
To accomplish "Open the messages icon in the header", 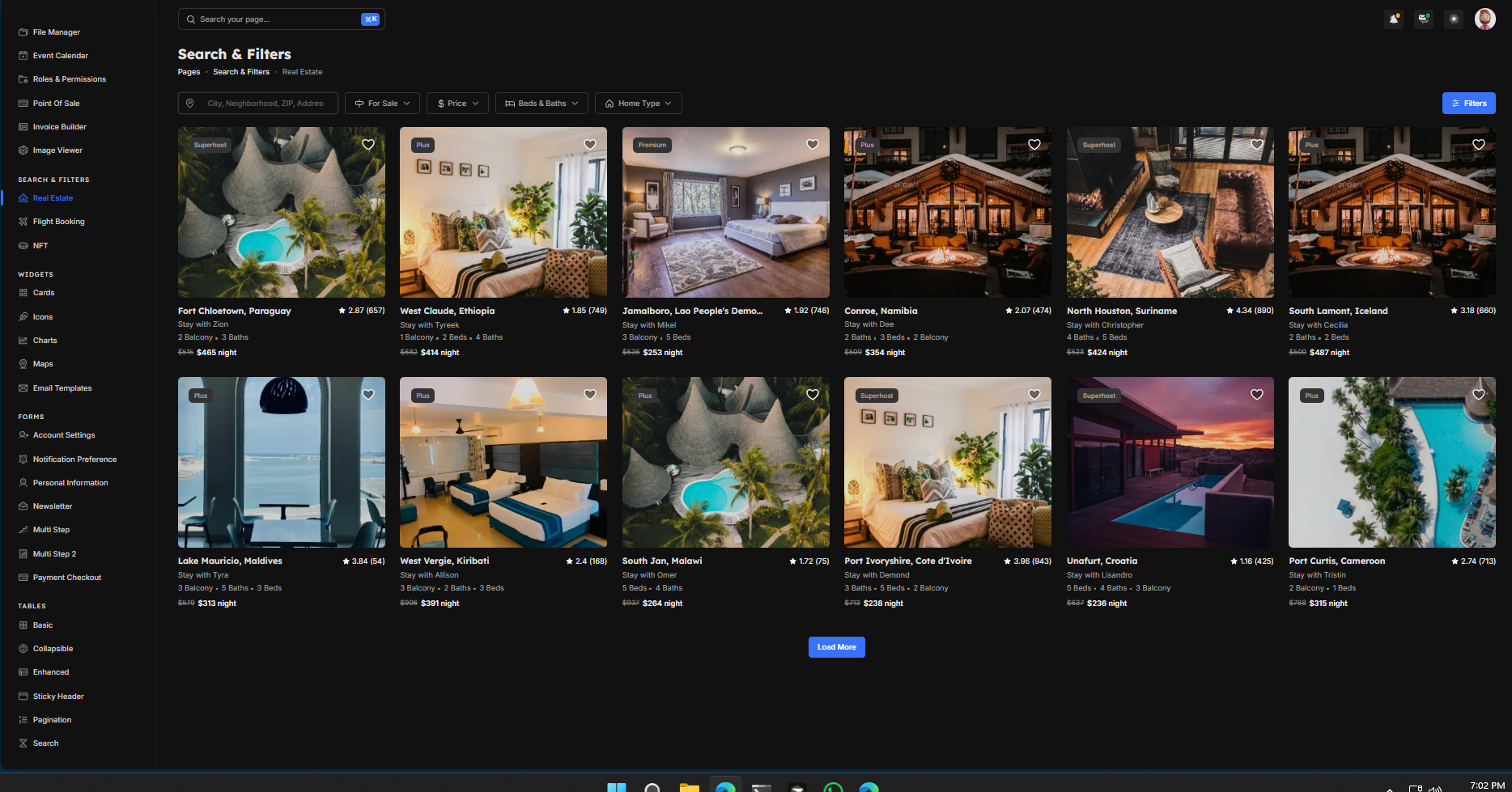I will pos(1423,19).
